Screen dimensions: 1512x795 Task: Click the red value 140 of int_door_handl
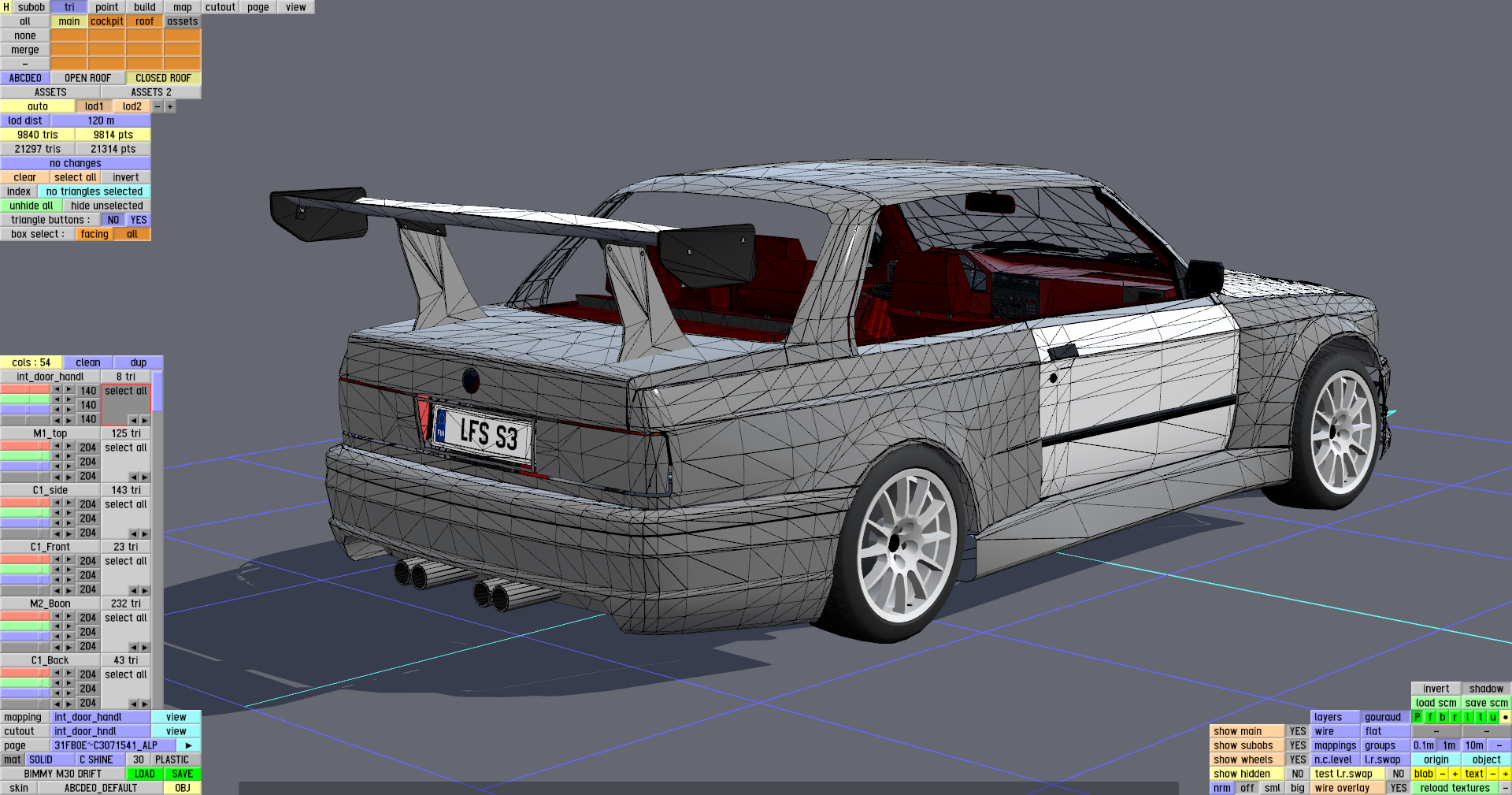click(x=88, y=391)
